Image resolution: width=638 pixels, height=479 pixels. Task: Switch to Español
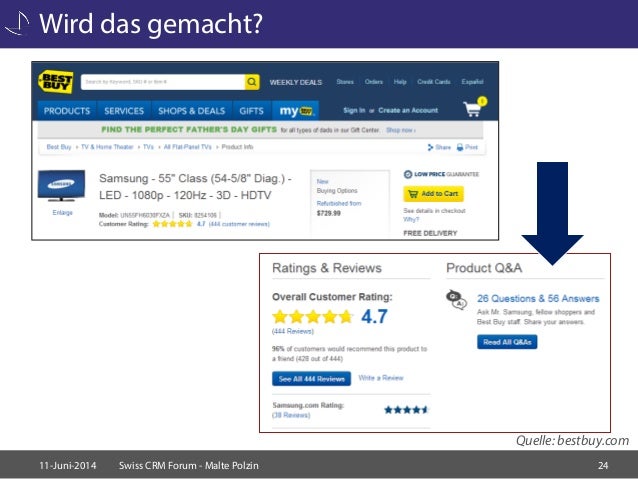(x=472, y=82)
